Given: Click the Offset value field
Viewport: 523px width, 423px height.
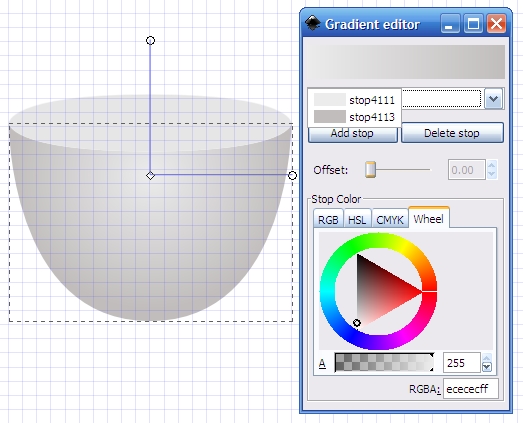Looking at the screenshot, I should [x=466, y=170].
